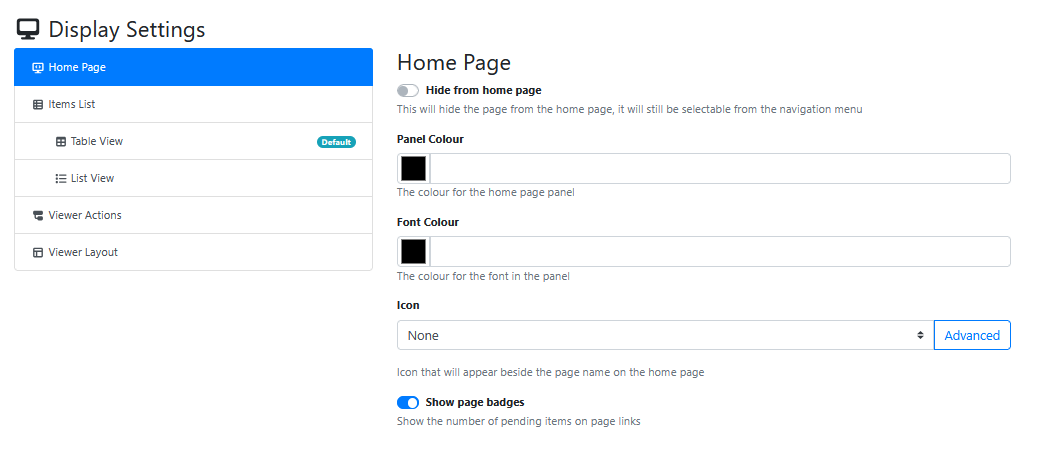
Task: Click the Icon select arrow indicator
Action: click(x=921, y=335)
